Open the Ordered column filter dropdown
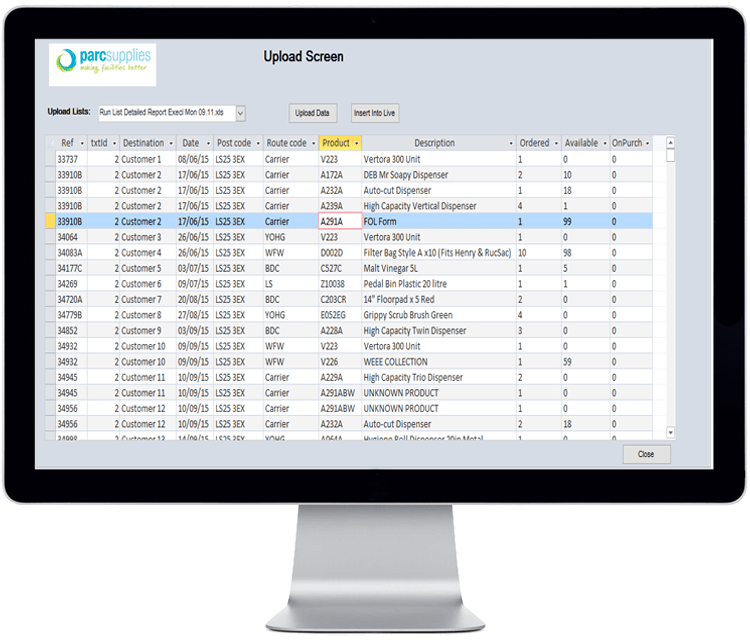750x642 pixels. tap(556, 144)
